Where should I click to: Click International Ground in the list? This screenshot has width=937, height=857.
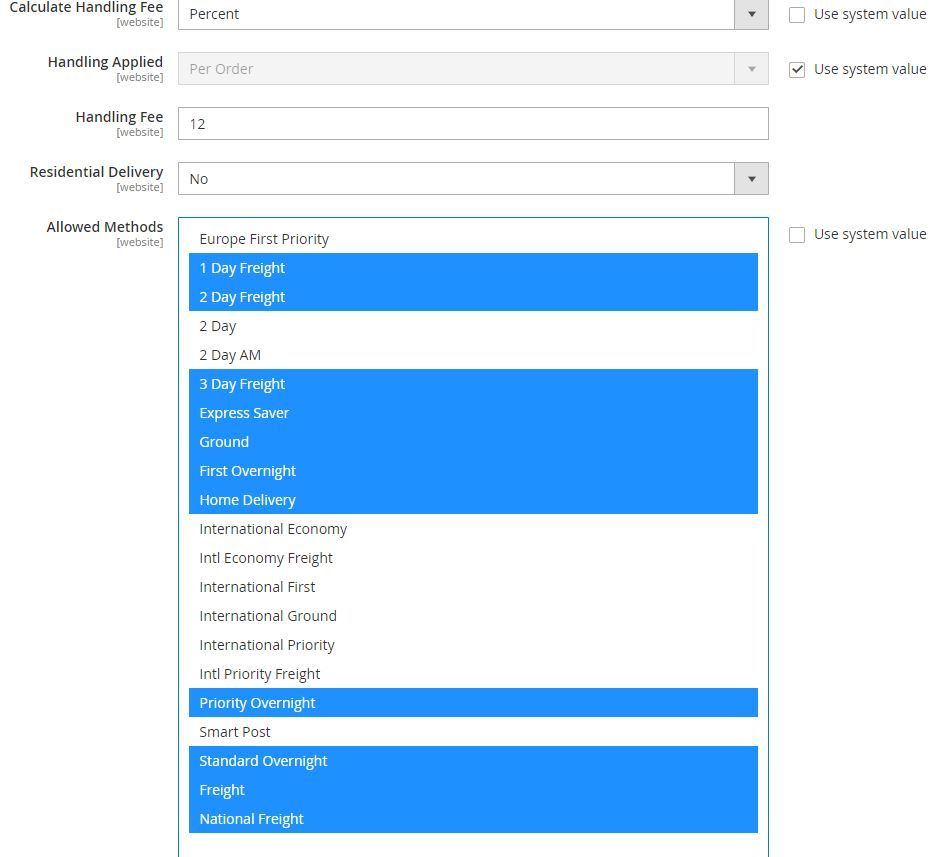268,616
